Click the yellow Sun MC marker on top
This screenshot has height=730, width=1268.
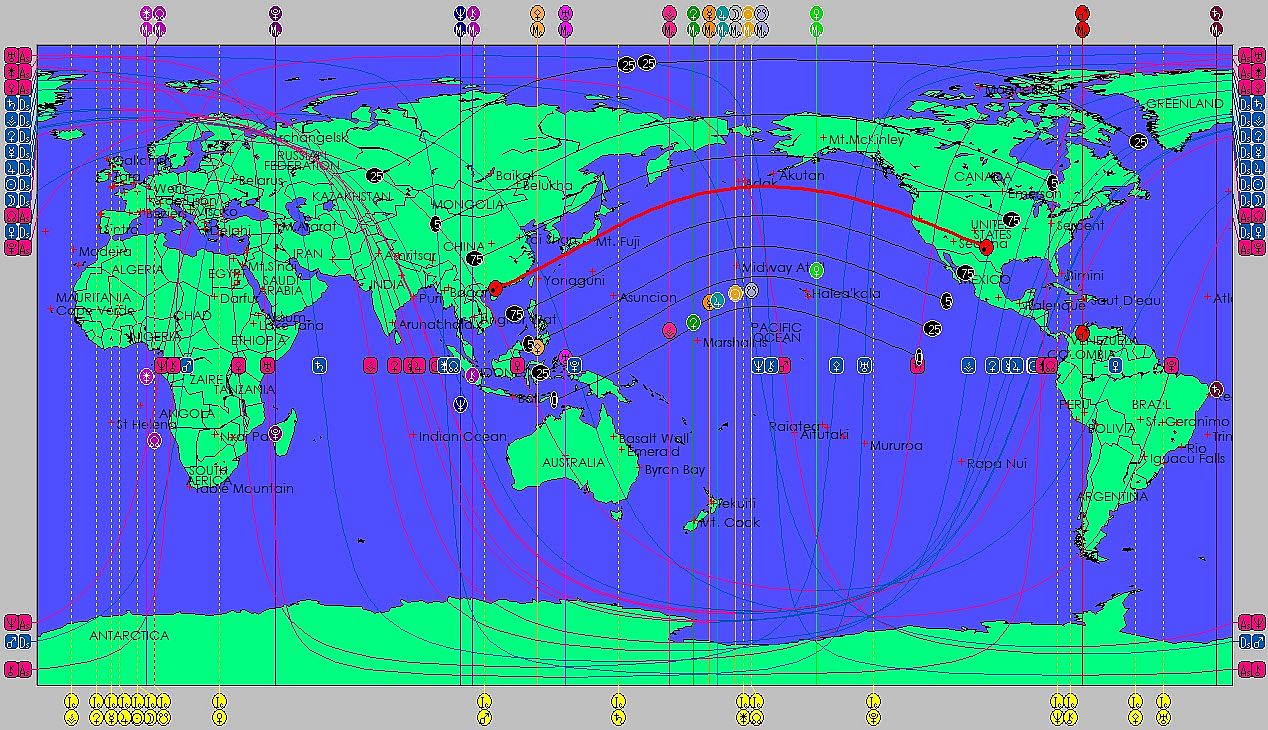click(x=749, y=21)
